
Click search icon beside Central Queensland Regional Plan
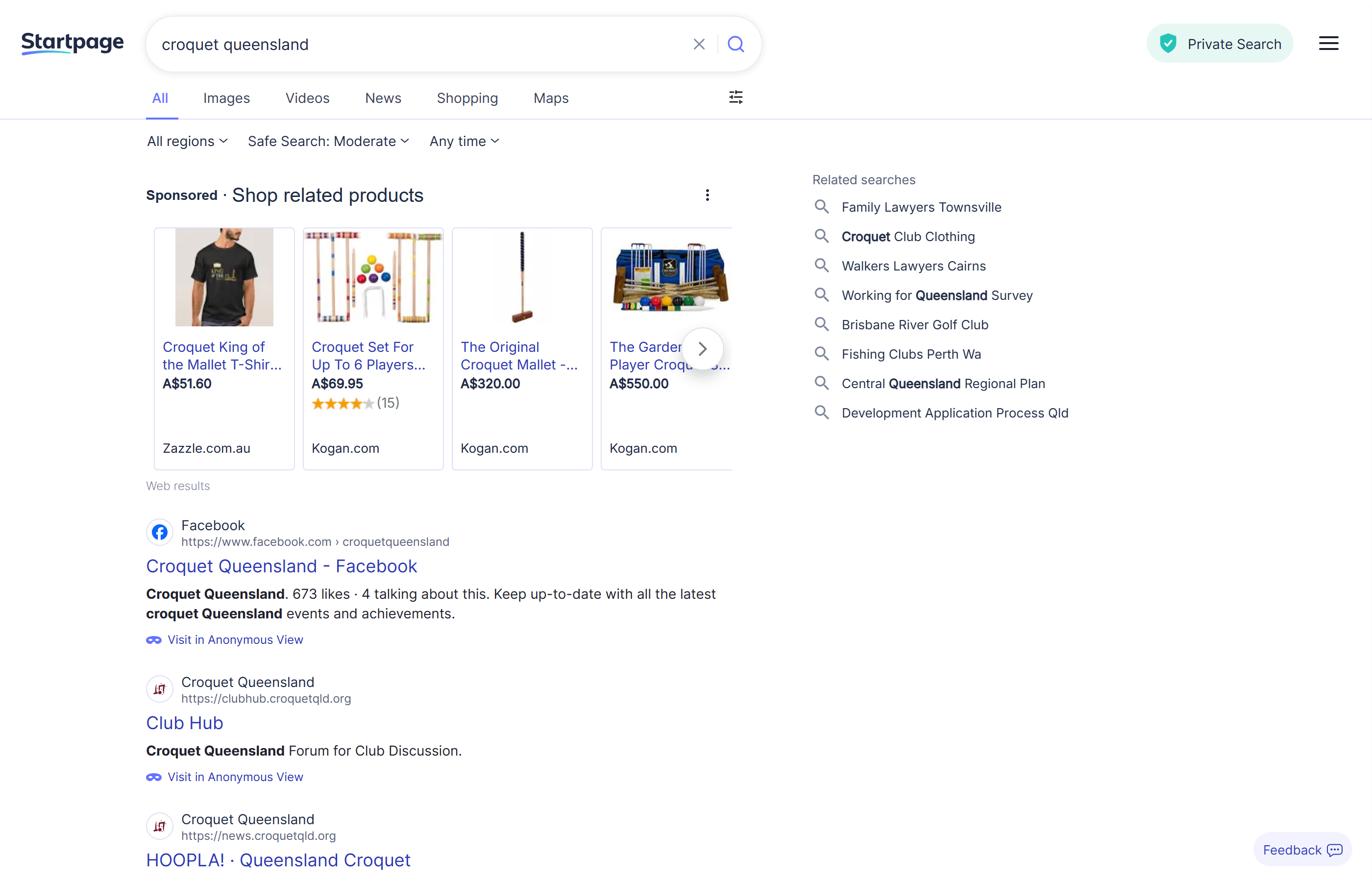[822, 383]
